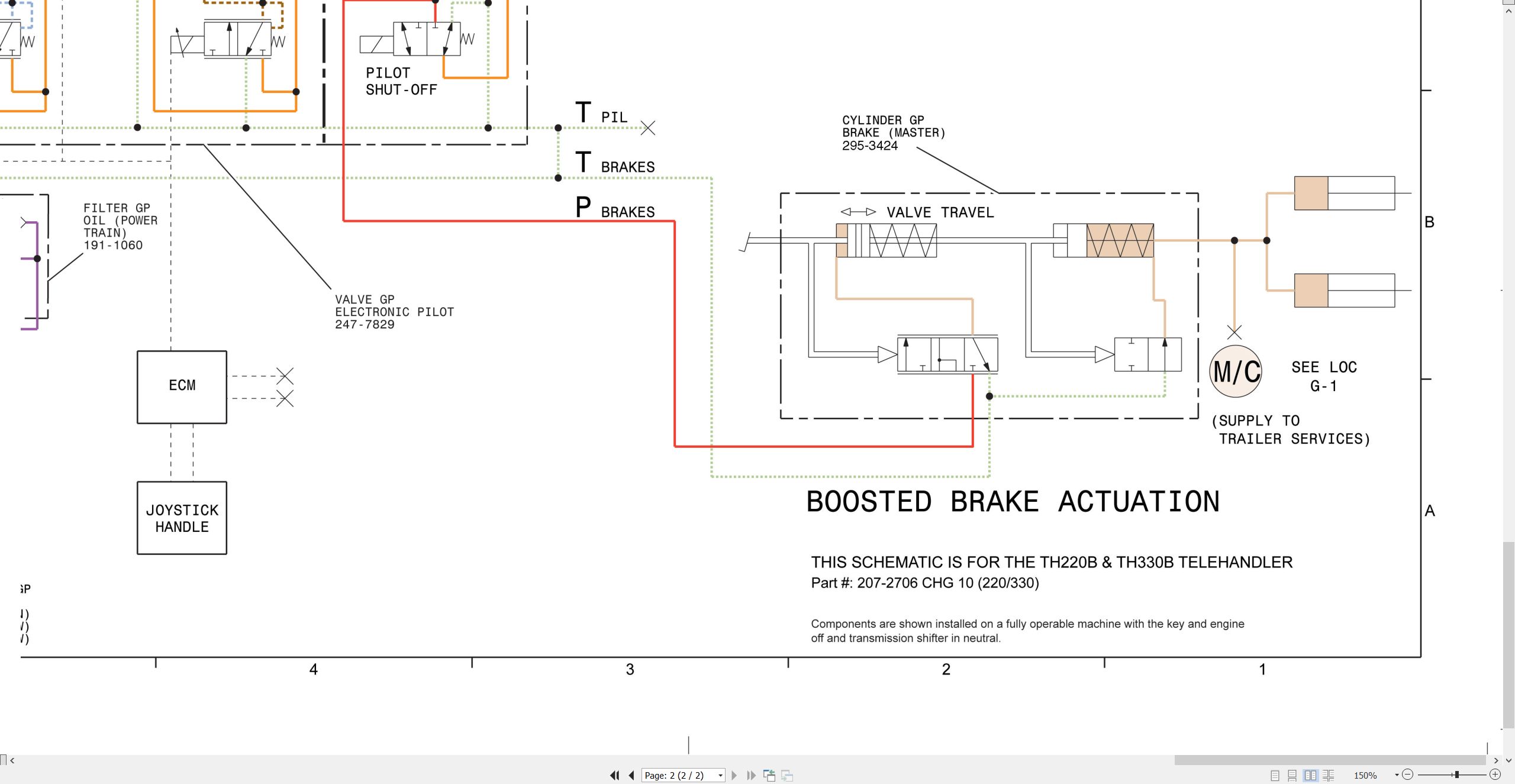Click the FILTER GP OIL label
This screenshot has height=784, width=1515.
(x=121, y=227)
